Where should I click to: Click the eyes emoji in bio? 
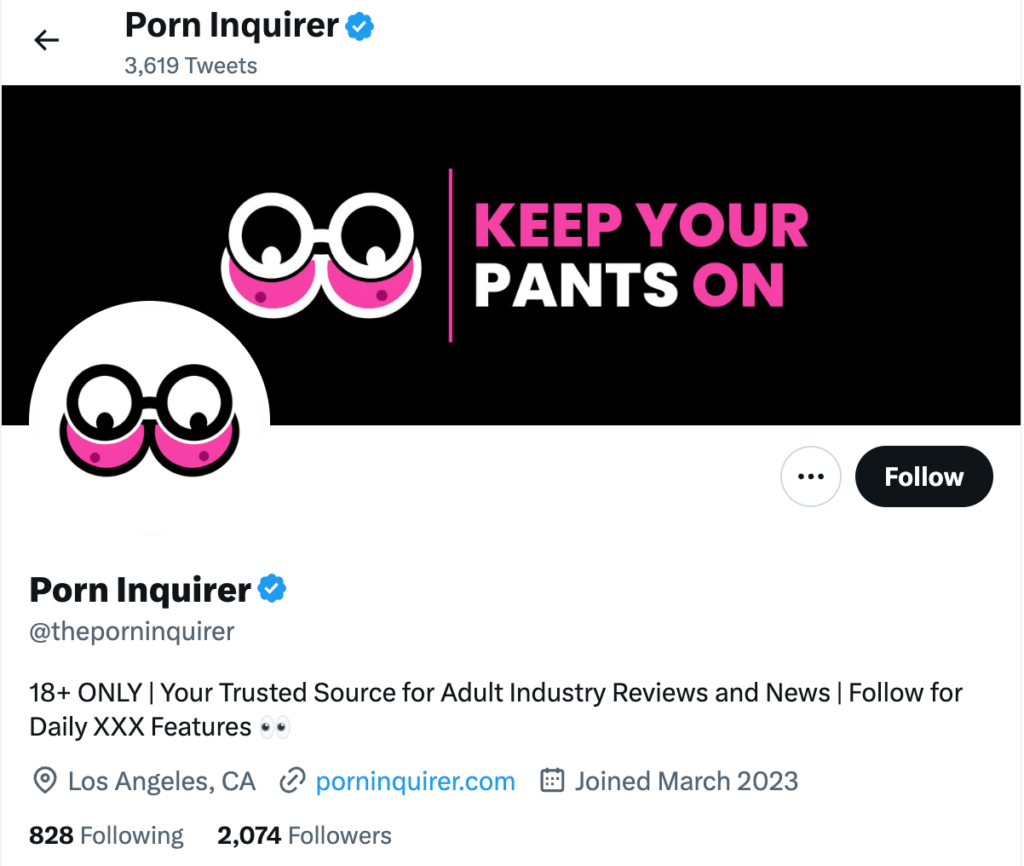275,727
